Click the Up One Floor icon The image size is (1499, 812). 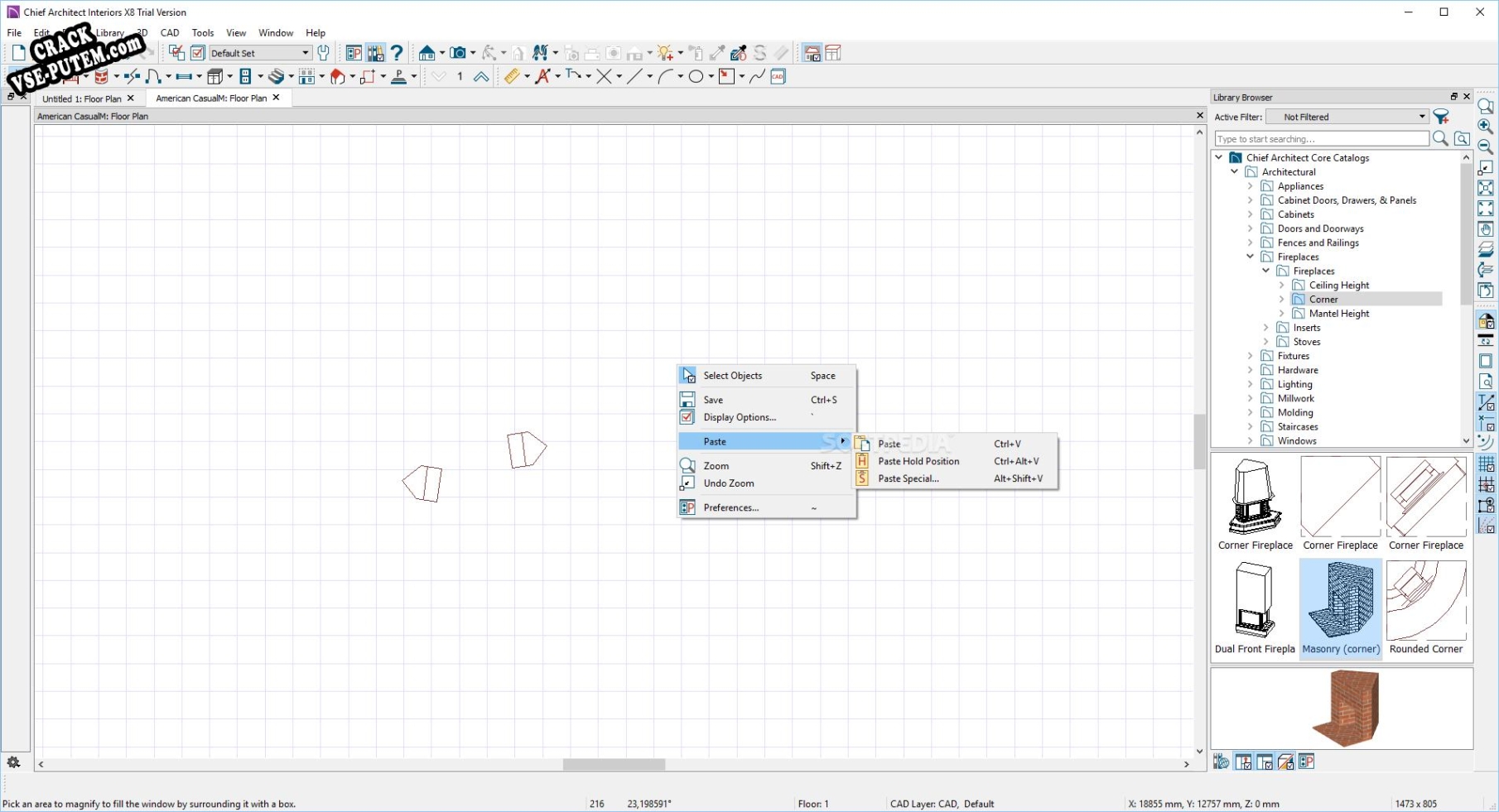tap(481, 76)
